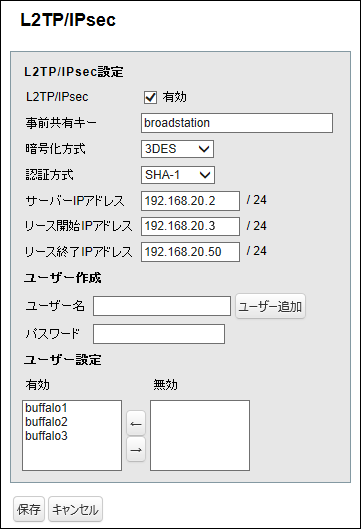
Task: Focus the パスワード input field
Action: 159,334
